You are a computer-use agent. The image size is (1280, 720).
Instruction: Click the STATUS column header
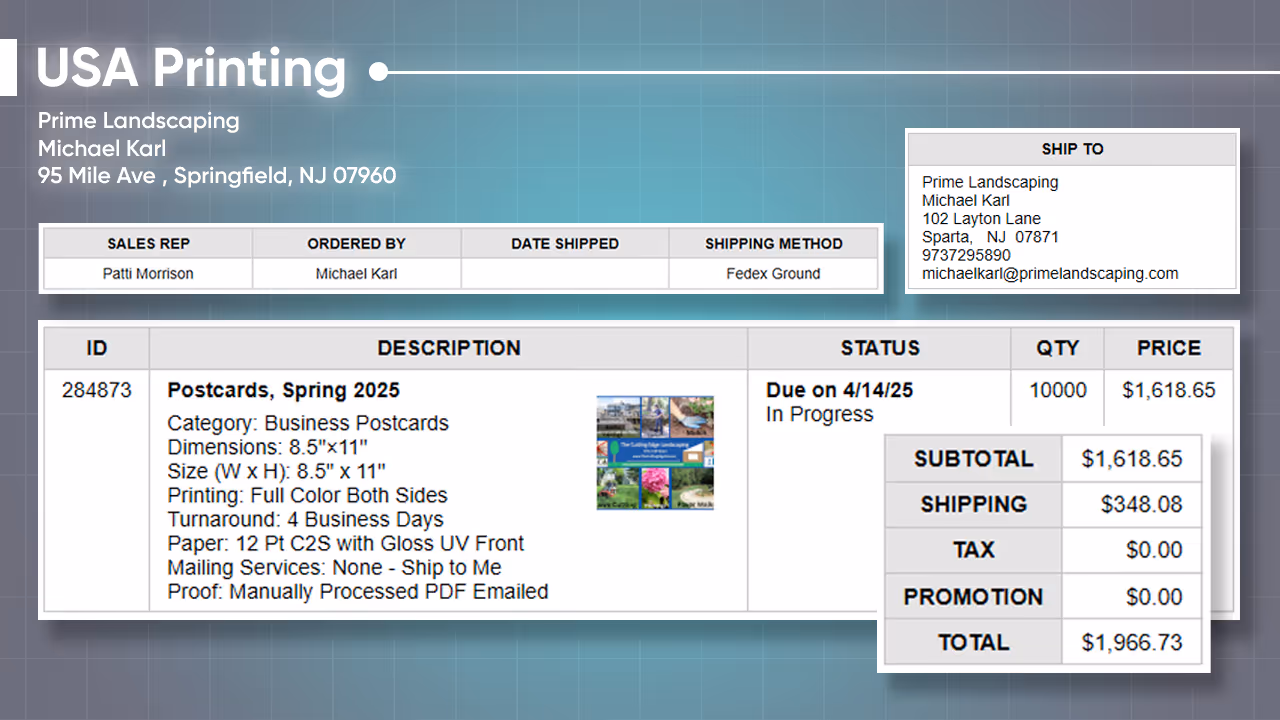click(x=879, y=348)
